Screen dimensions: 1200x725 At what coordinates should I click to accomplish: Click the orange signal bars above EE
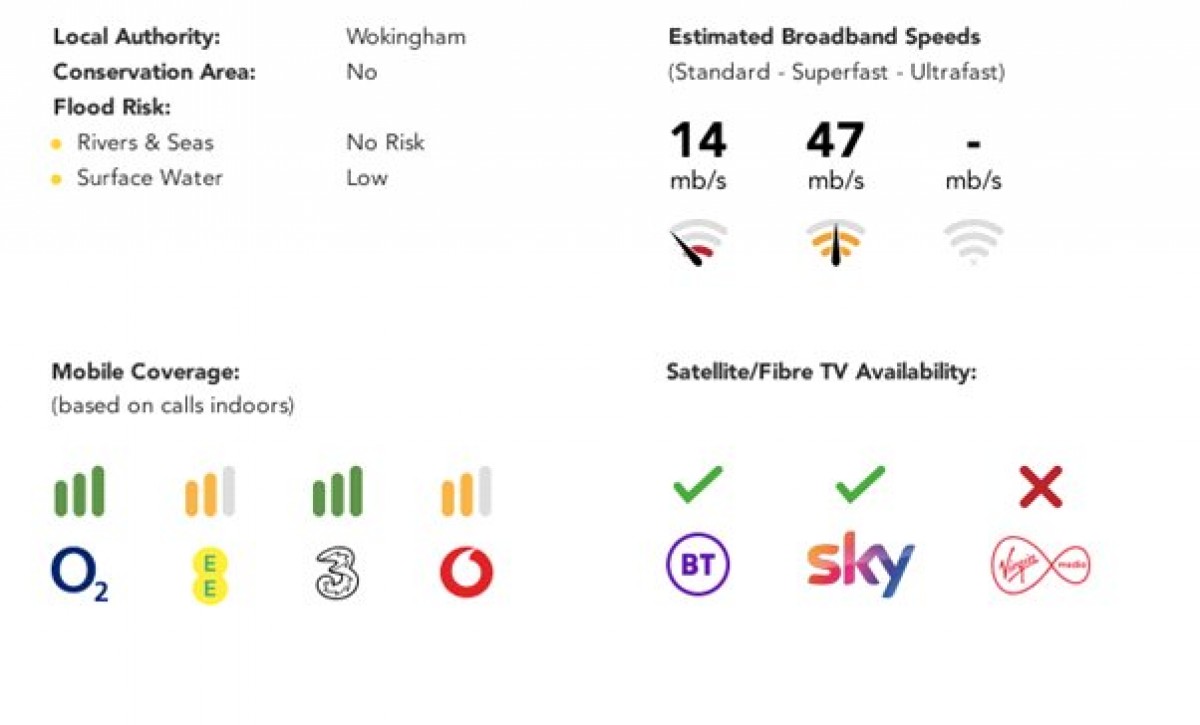[209, 491]
